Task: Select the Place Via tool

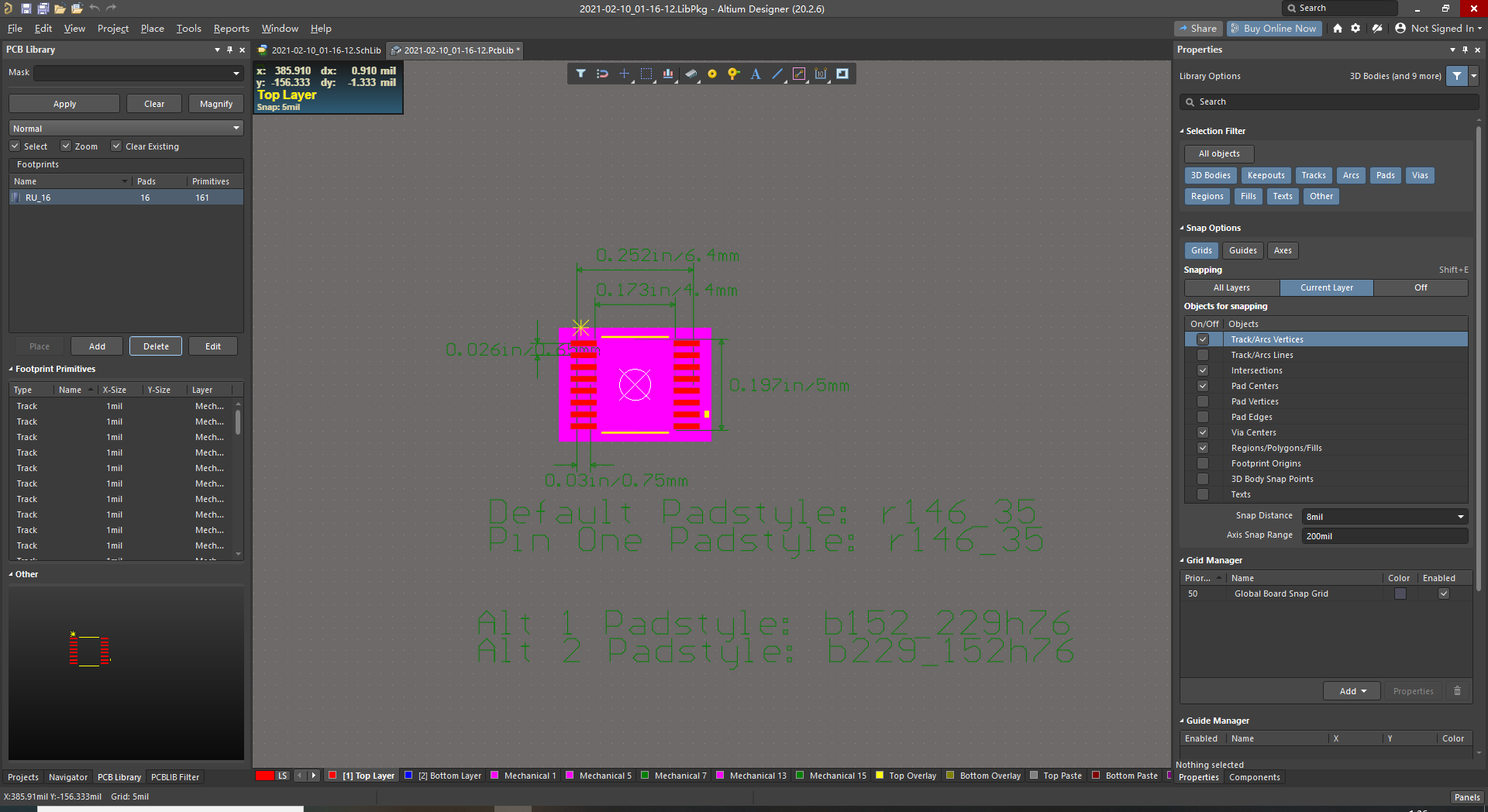Action: click(733, 74)
